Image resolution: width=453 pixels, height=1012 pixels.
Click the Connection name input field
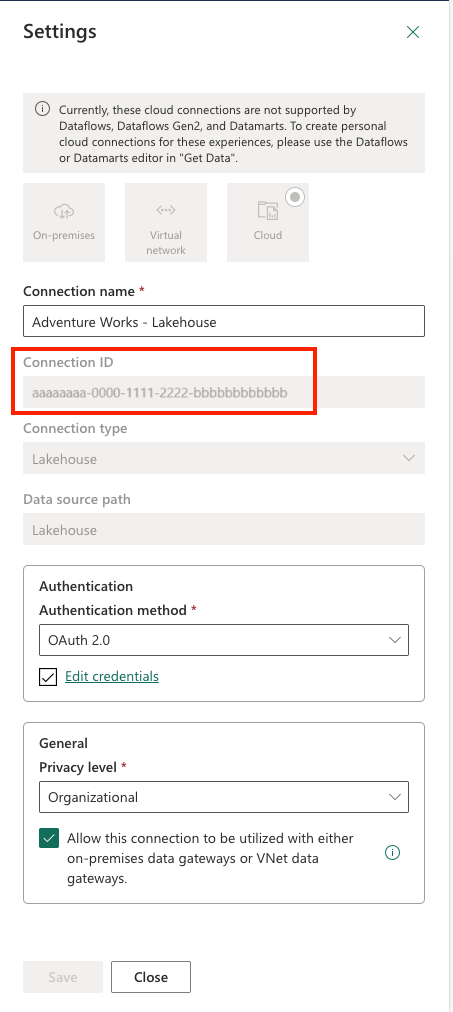click(224, 321)
